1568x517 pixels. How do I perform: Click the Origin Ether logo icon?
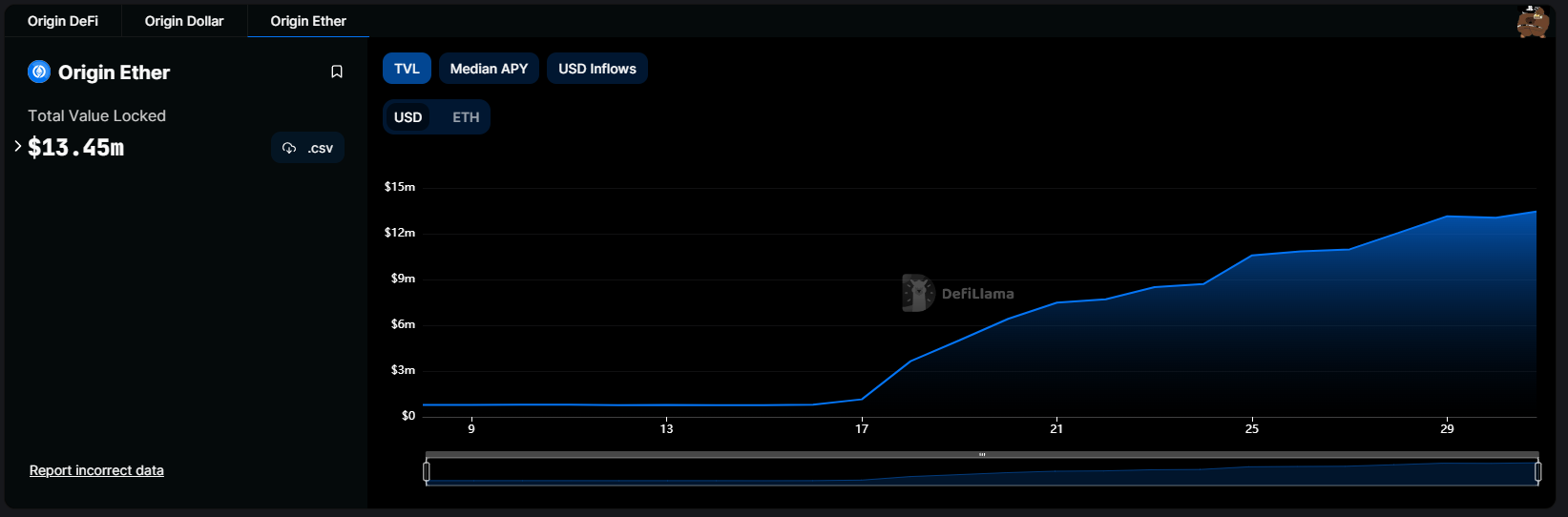coord(39,72)
